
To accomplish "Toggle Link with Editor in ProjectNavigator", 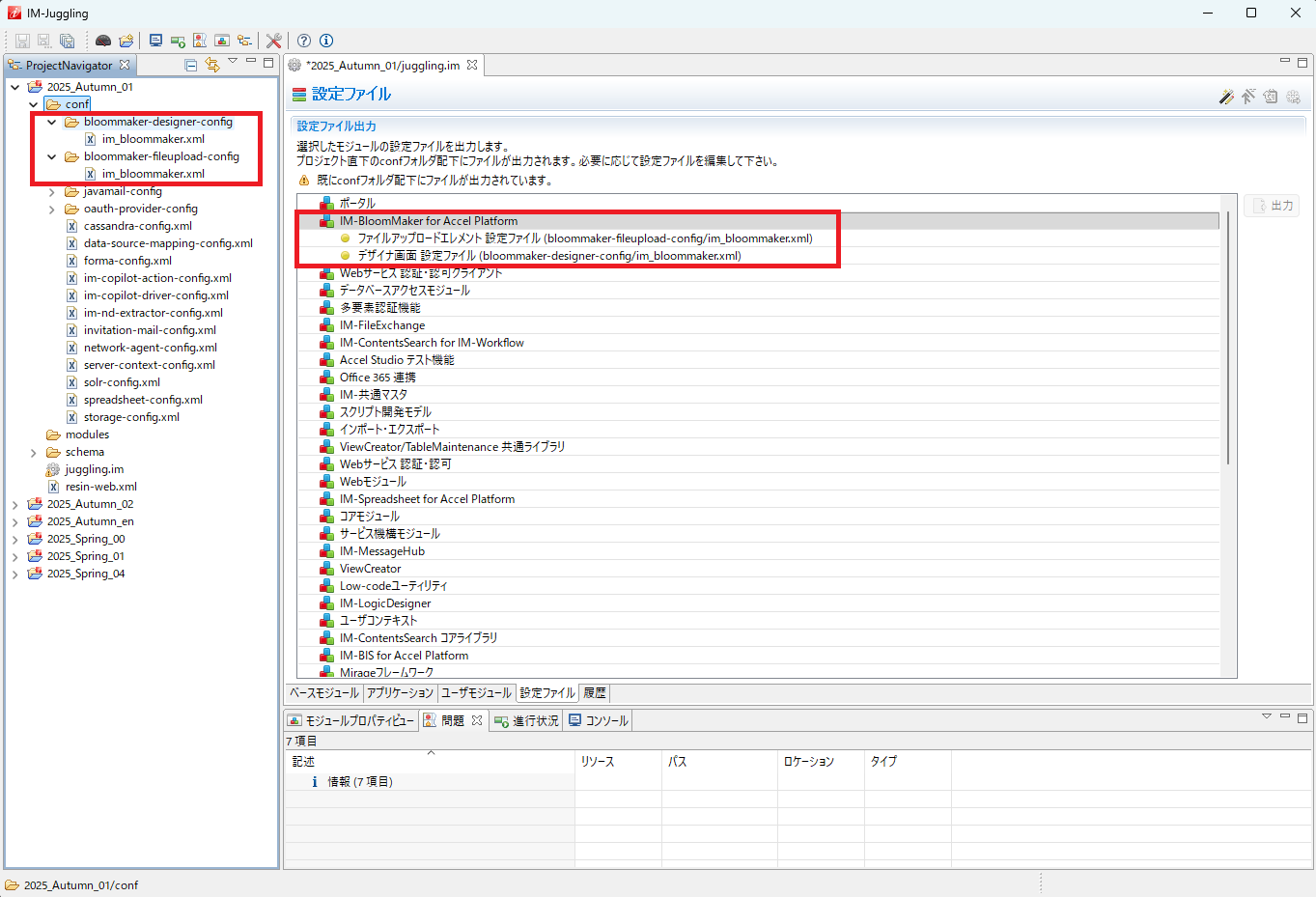I will click(x=212, y=65).
